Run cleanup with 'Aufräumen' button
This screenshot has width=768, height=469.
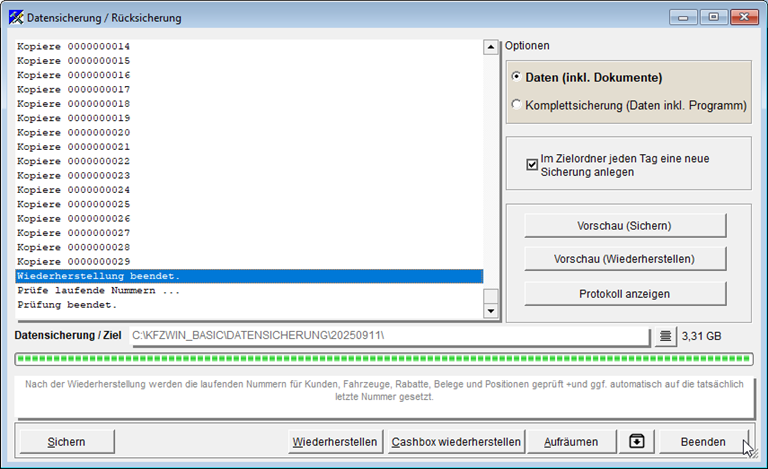pyautogui.click(x=571, y=442)
